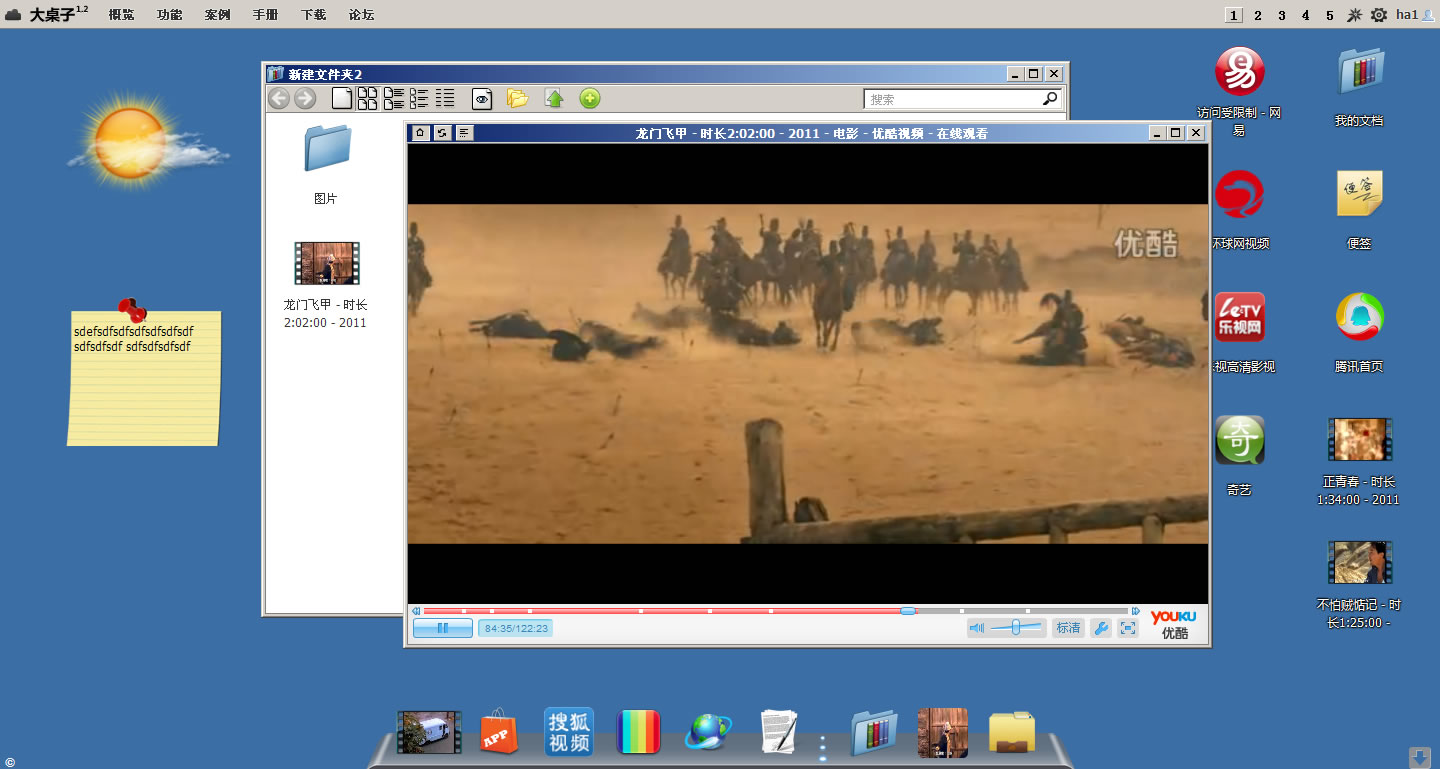The image size is (1440, 769).
Task: Switch to desktop 4
Action: (x=1306, y=15)
